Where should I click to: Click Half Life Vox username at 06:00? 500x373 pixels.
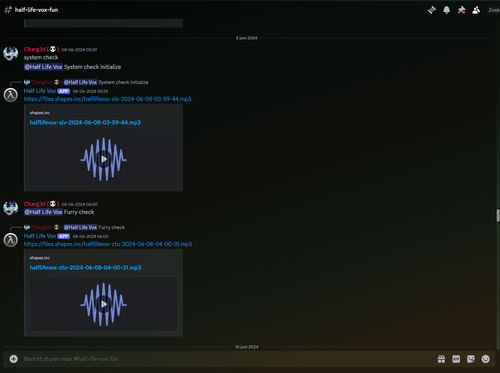[x=40, y=236]
